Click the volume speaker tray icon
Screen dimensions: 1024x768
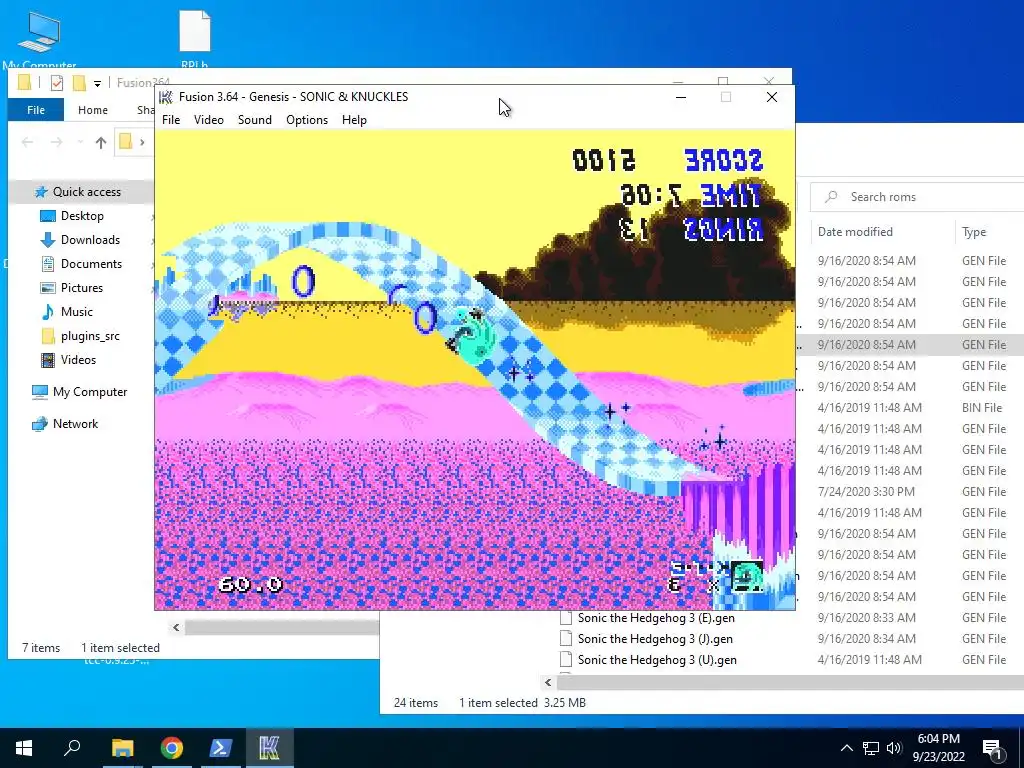pos(894,748)
